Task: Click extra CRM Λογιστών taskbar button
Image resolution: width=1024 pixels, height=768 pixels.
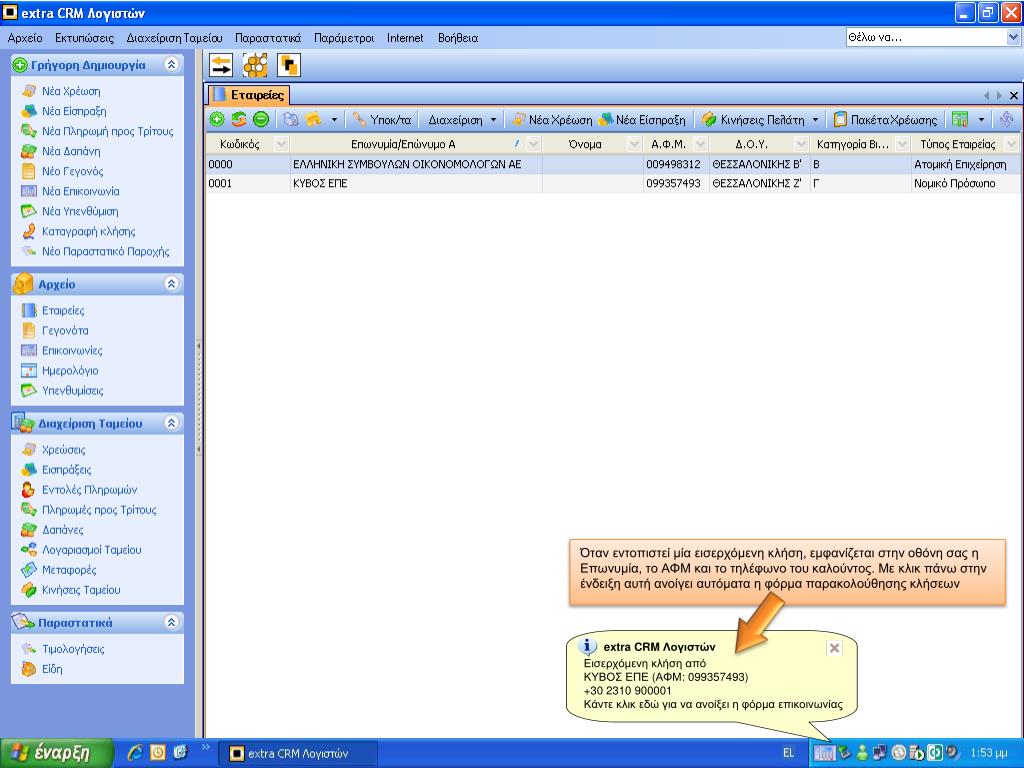Action: pyautogui.click(x=297, y=753)
